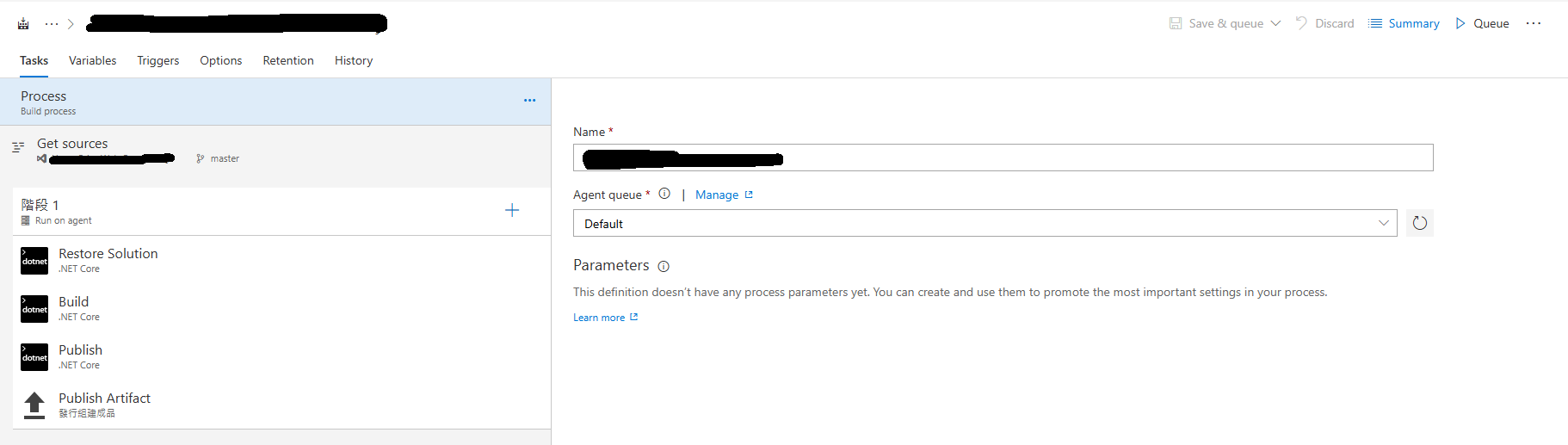Expand the Agent queue Default dropdown
The image size is (1568, 445).
click(1383, 224)
